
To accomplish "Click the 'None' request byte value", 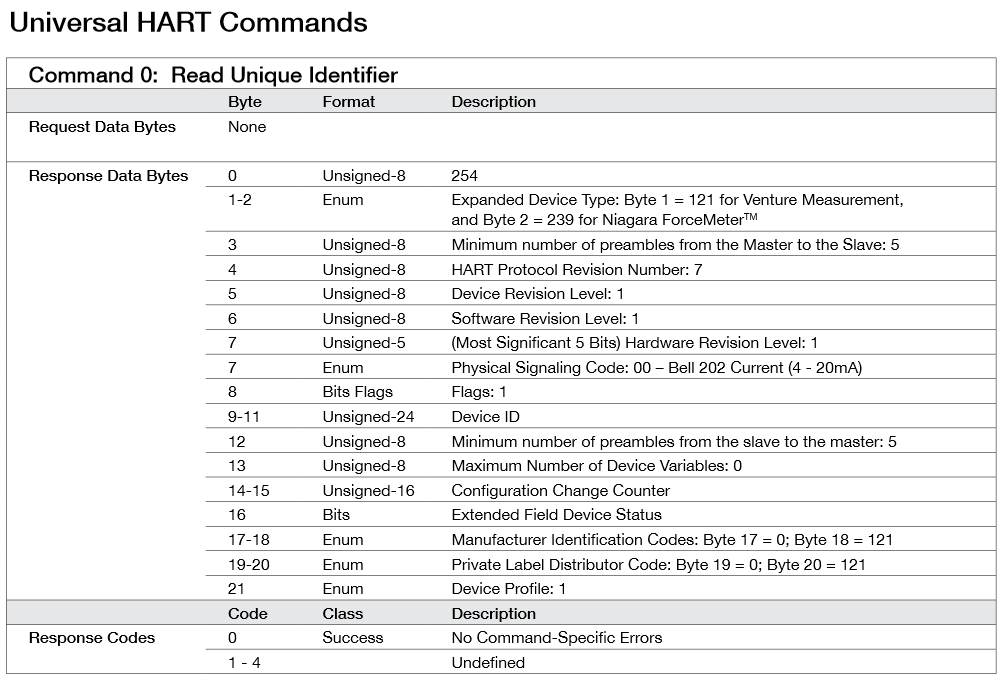I will click(x=247, y=127).
